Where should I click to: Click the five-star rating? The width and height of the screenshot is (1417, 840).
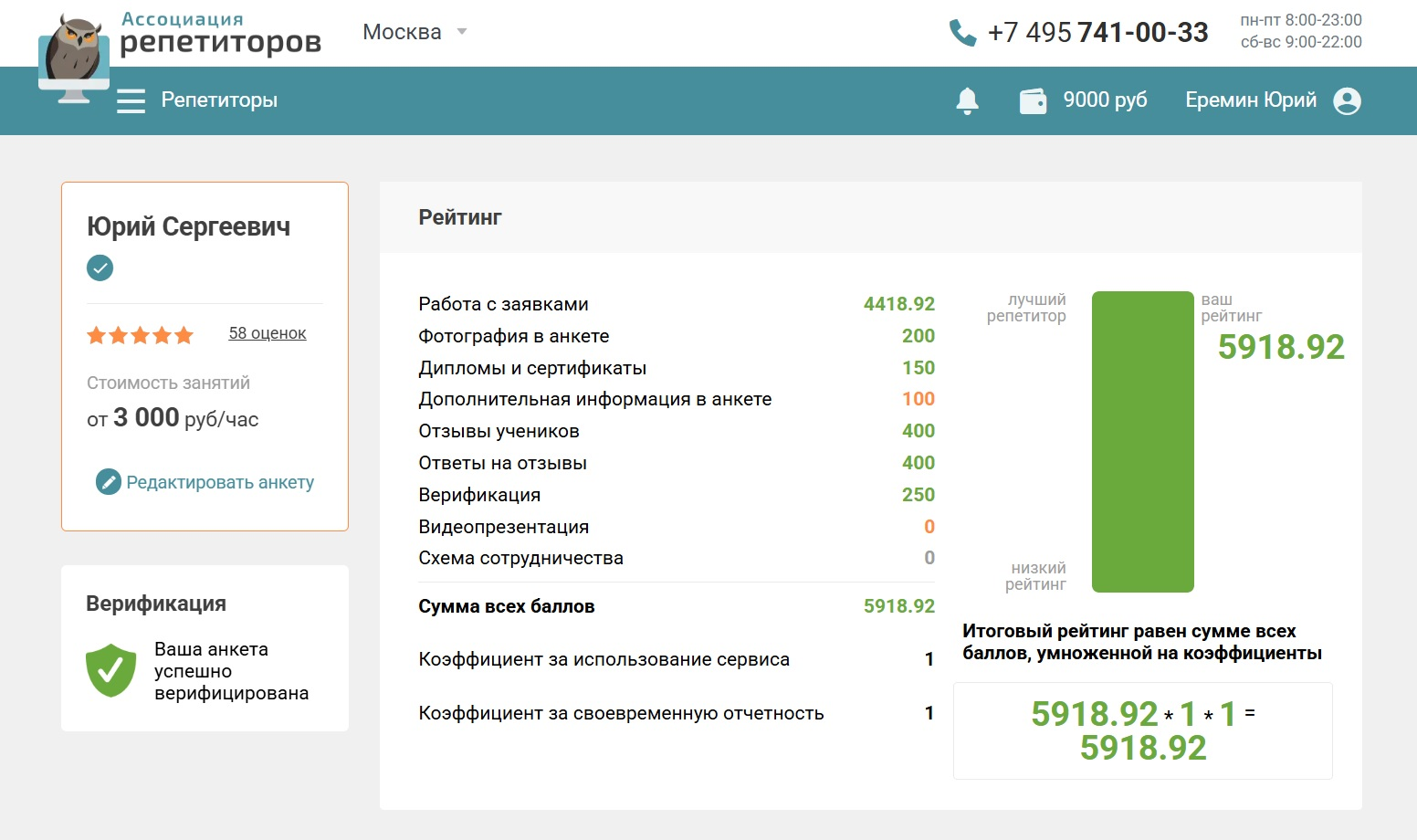[x=140, y=335]
